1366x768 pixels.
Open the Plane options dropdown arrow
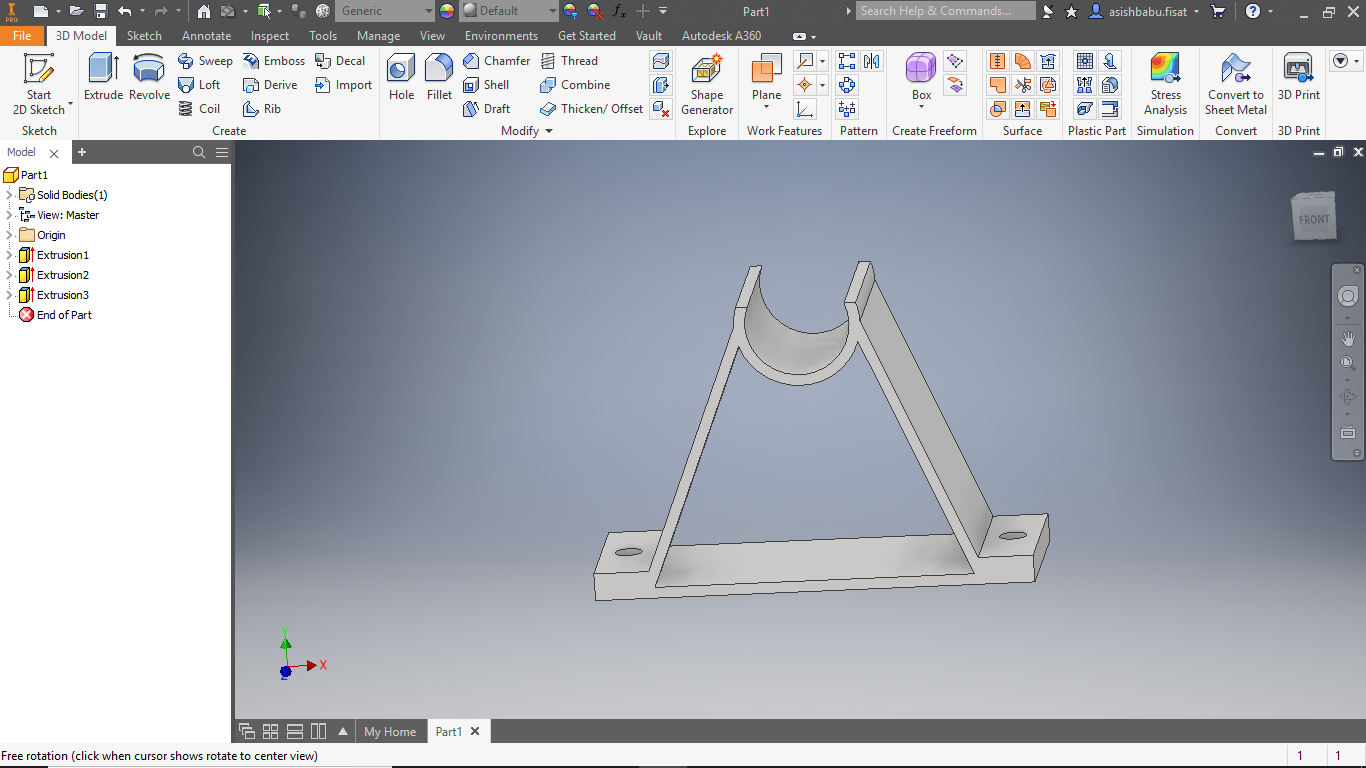767,107
